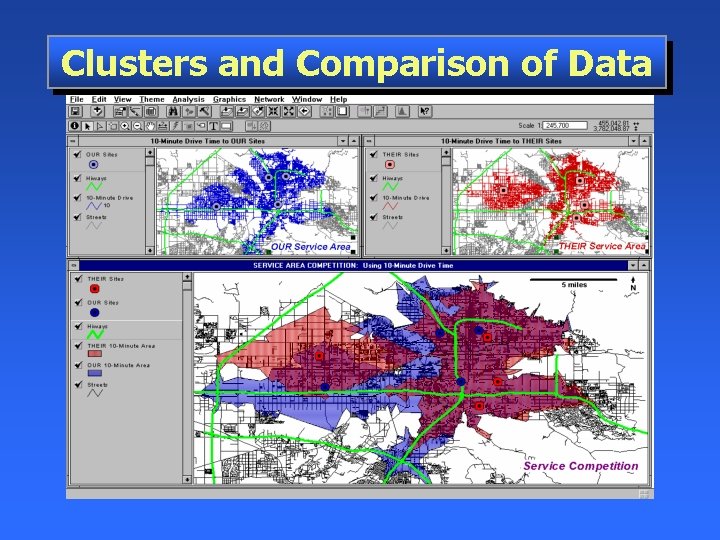Open the Analysis menu
Viewport: 720px width, 540px height.
(188, 99)
